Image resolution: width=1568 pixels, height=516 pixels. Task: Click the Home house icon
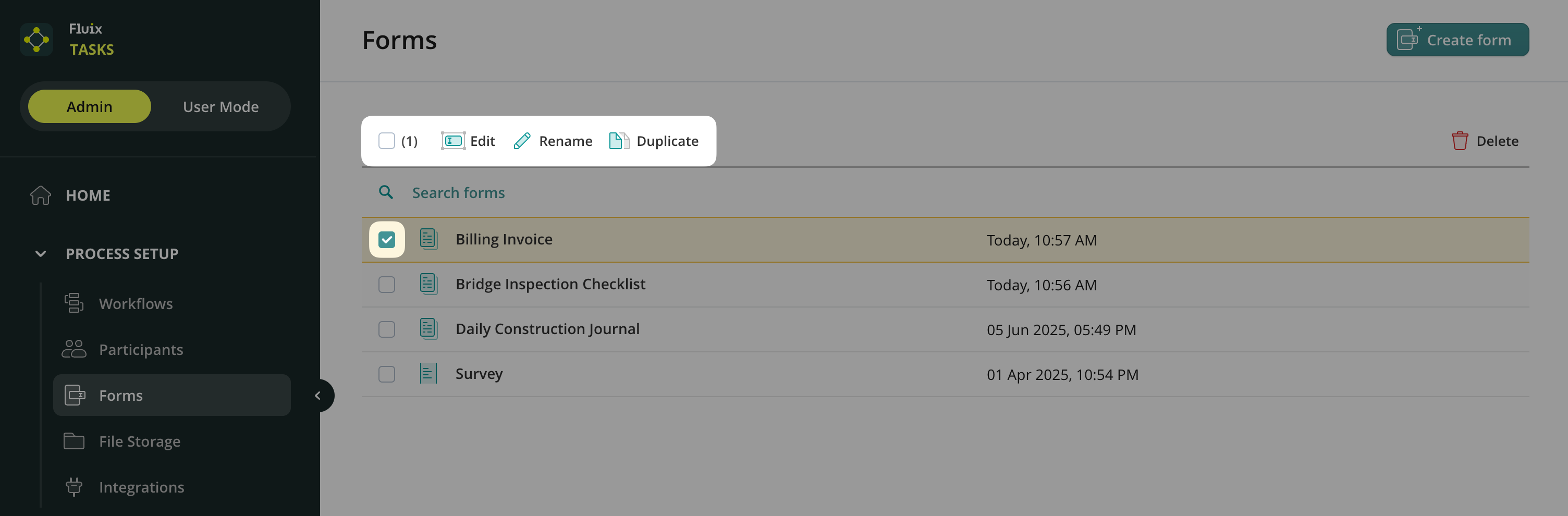click(41, 195)
